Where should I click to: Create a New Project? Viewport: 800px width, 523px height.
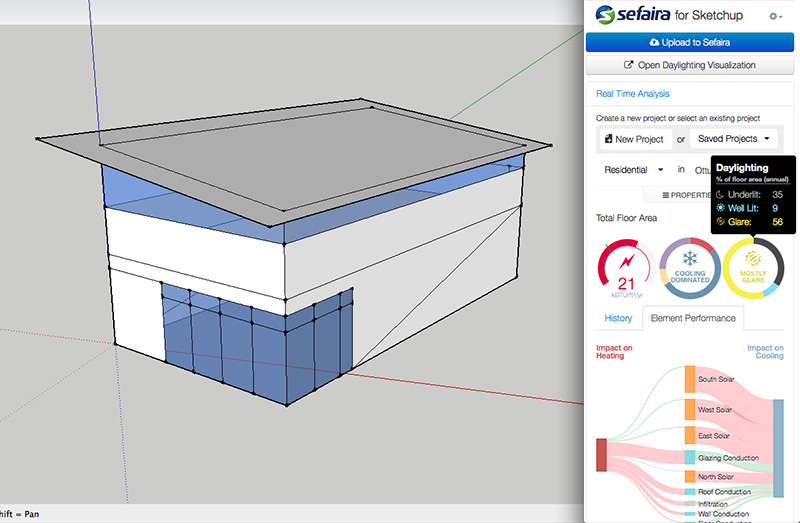pyautogui.click(x=634, y=139)
